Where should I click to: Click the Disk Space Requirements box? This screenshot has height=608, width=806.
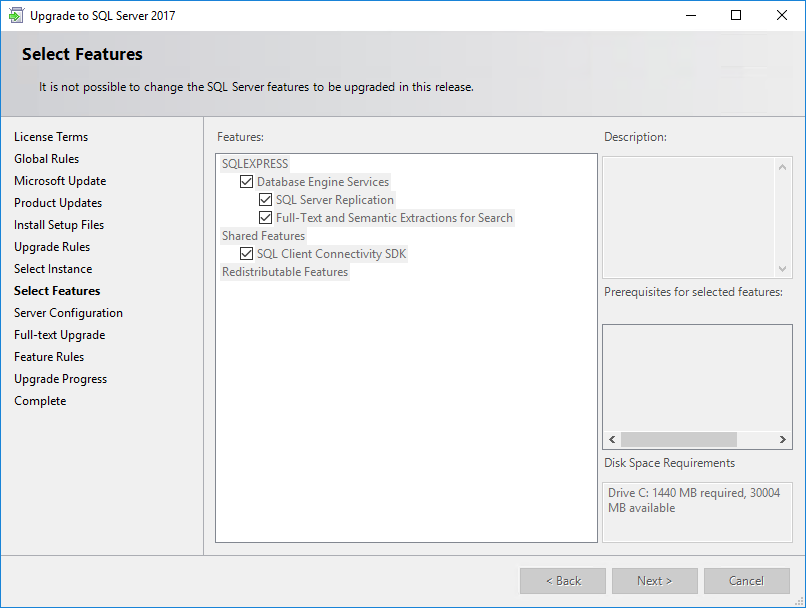pyautogui.click(x=697, y=512)
